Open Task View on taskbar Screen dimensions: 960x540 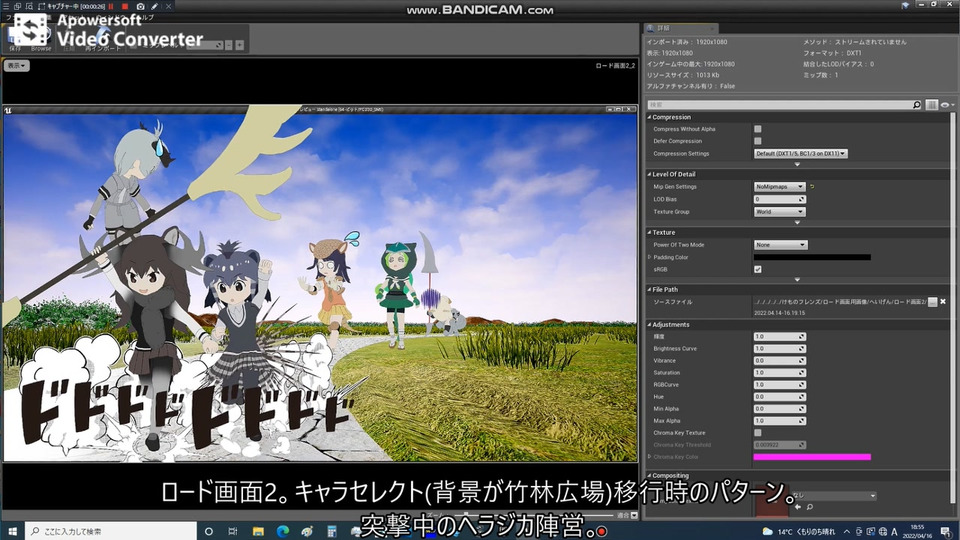[233, 531]
